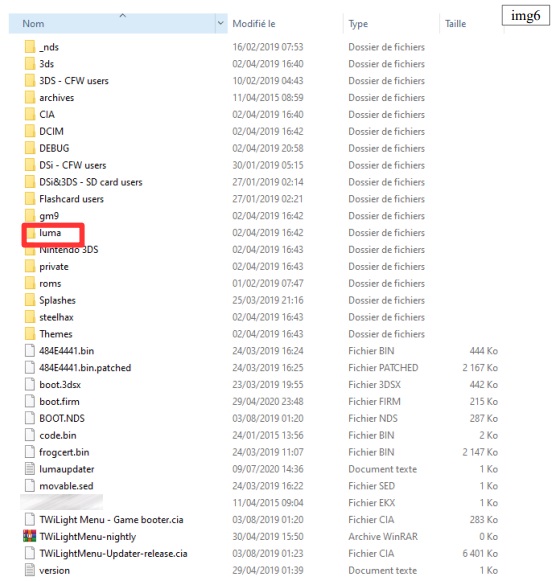
Task: Select the 484E4441.bin.patched file
Action: 85,368
